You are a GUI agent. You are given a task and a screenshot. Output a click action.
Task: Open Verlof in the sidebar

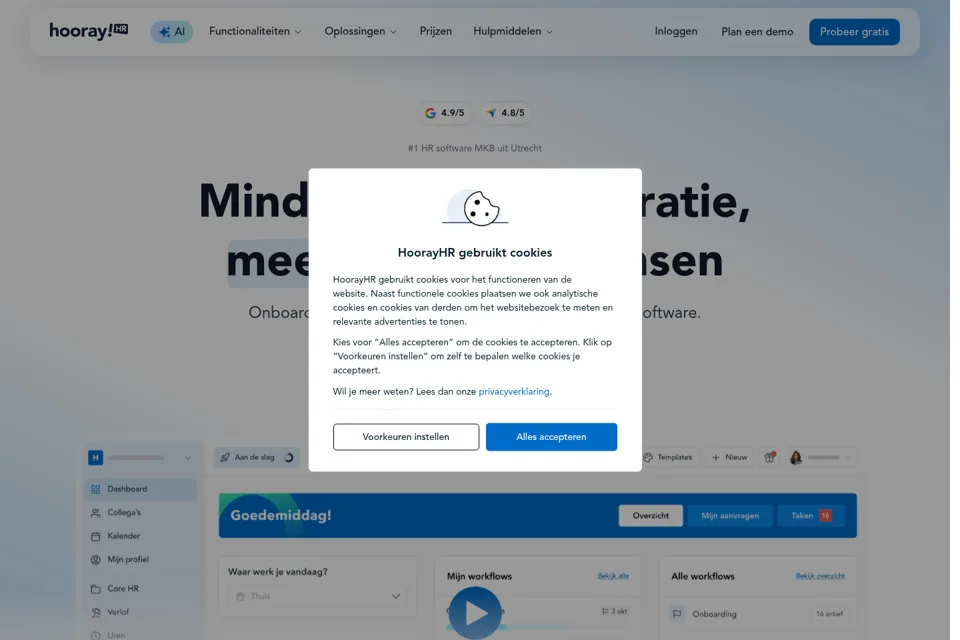coord(141,612)
